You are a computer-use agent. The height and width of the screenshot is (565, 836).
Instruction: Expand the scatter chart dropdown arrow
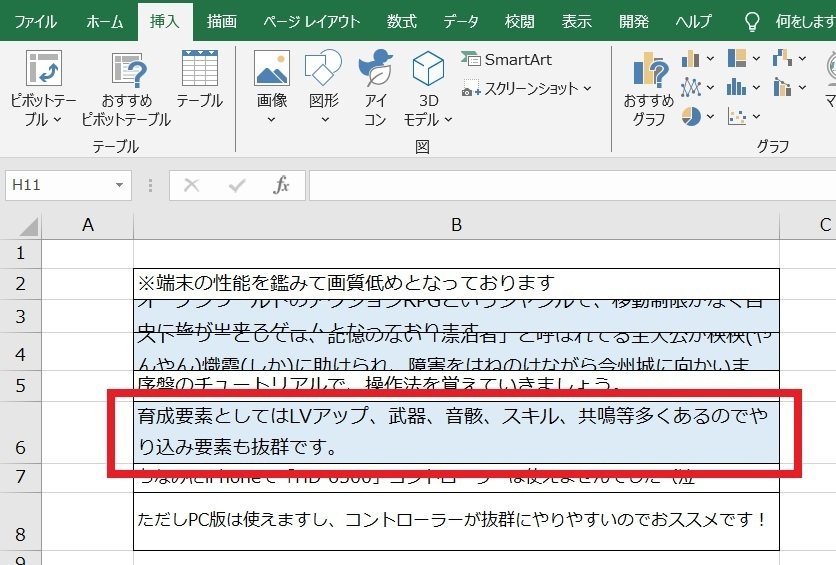click(757, 116)
